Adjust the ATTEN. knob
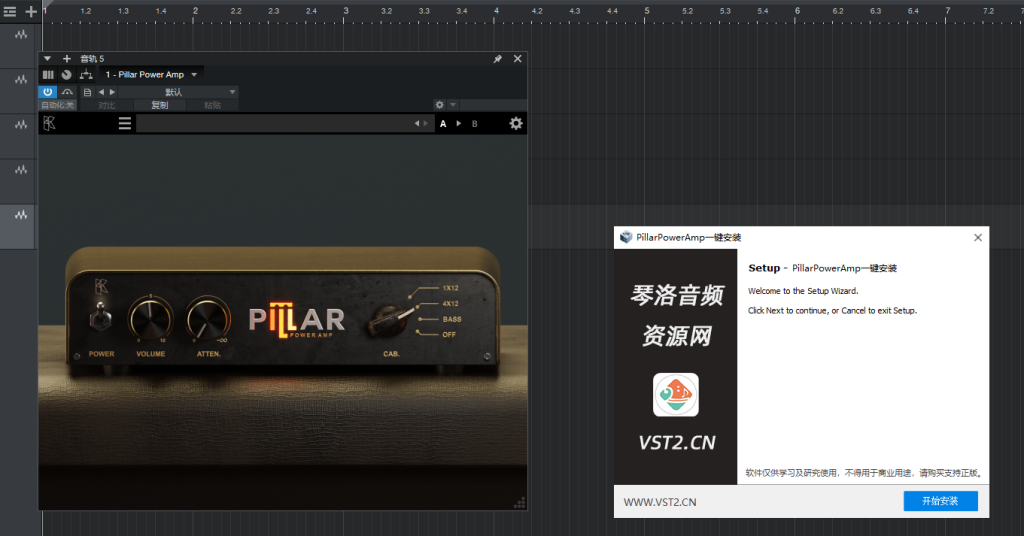Image resolution: width=1024 pixels, height=536 pixels. coord(208,319)
